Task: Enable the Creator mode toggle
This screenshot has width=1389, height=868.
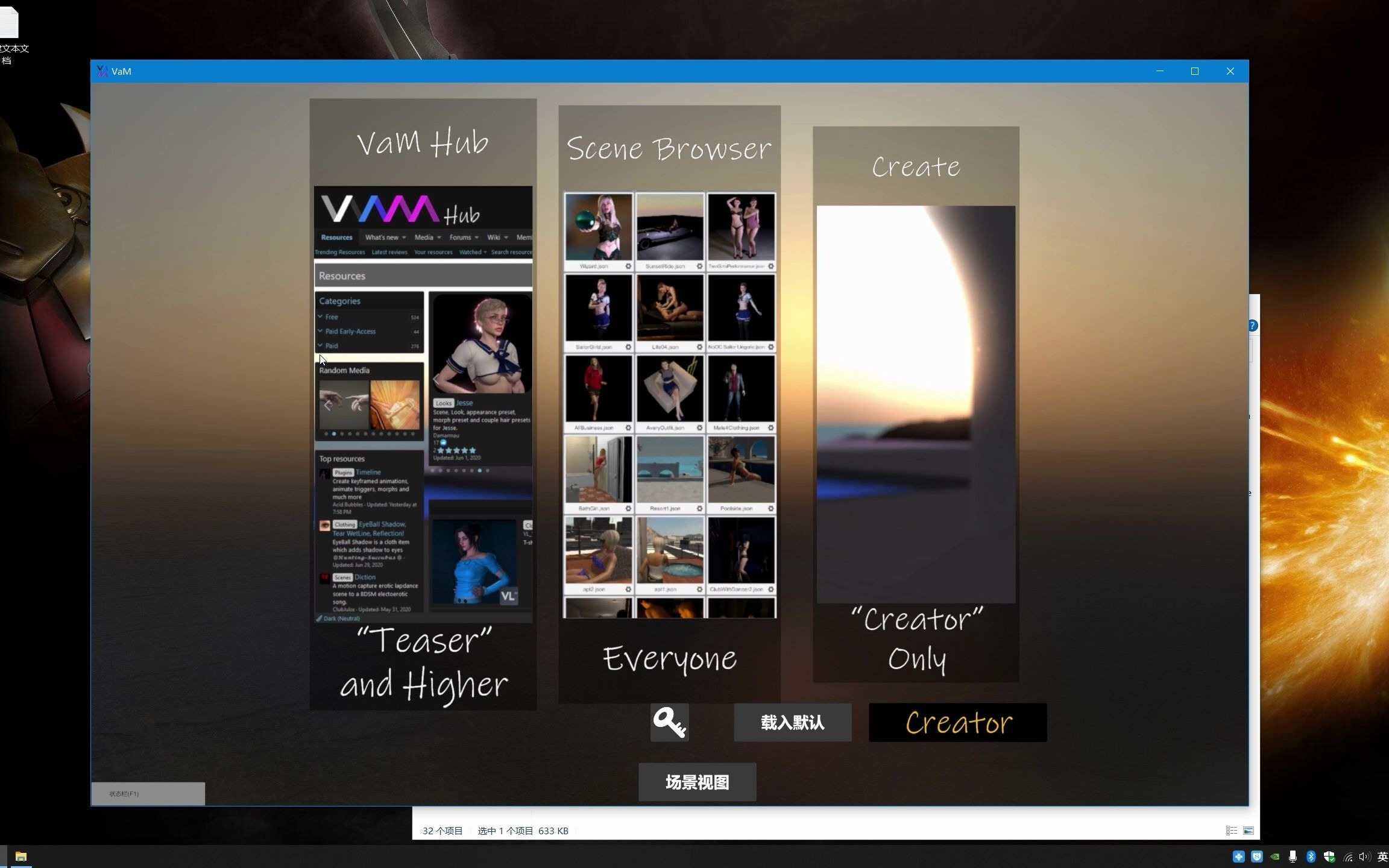Action: [957, 722]
